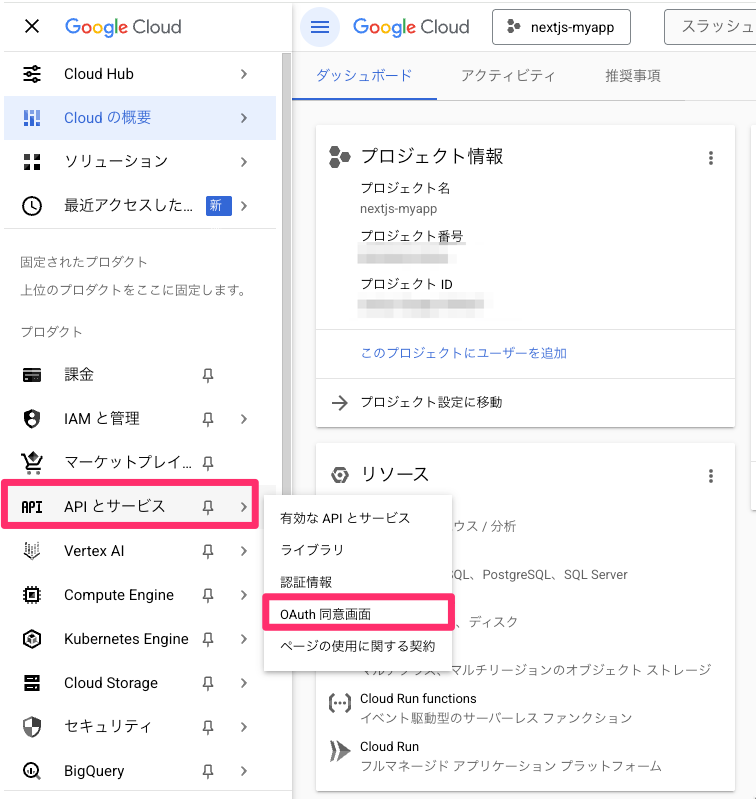Open Cloud Run functions resource link
The width and height of the screenshot is (756, 799).
coord(418,699)
